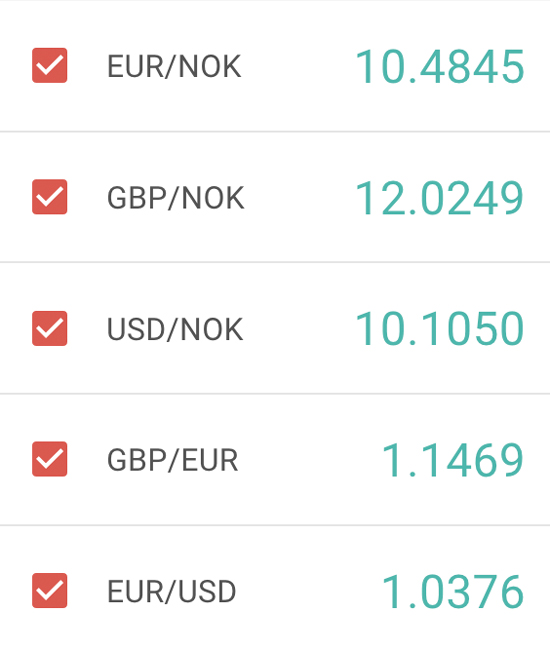550x650 pixels.
Task: Choose the USD/NOK list row
Action: click(x=275, y=328)
